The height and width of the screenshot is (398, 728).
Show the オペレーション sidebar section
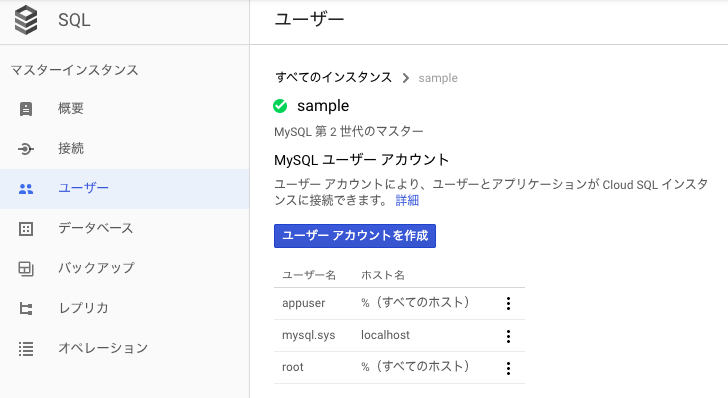[124, 349]
